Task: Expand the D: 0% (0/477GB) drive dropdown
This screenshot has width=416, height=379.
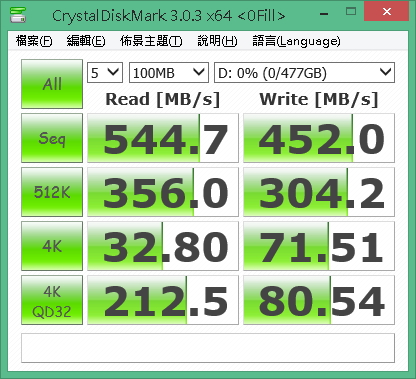Action: tap(304, 72)
